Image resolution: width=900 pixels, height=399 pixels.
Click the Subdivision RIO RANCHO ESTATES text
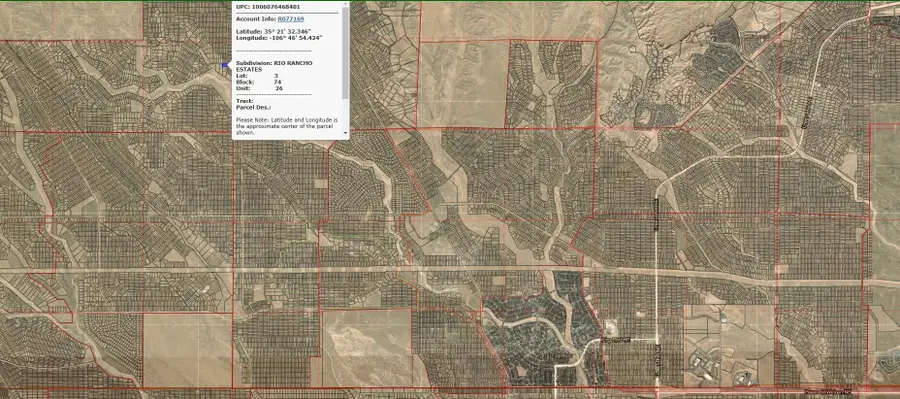274,66
